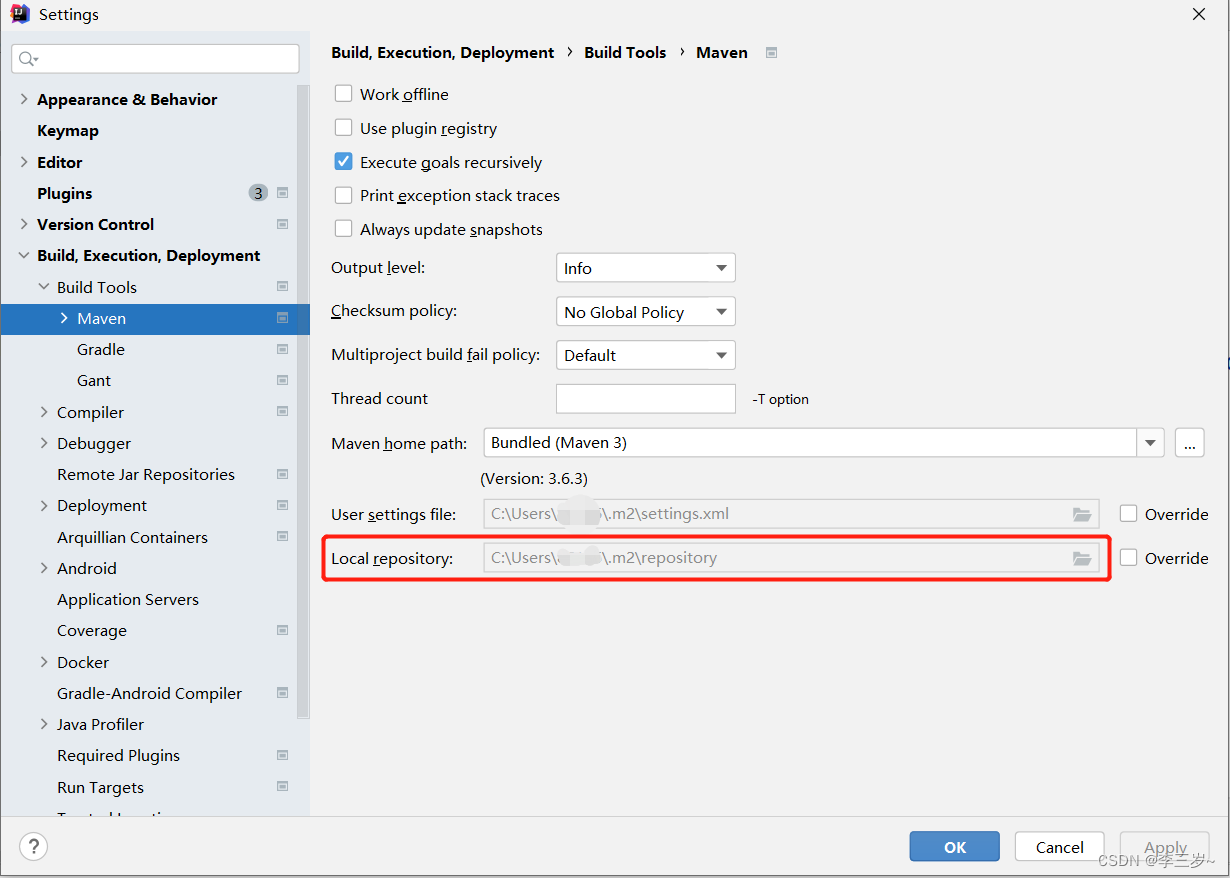This screenshot has width=1230, height=878.
Task: Click the project icon next to Deployment
Action: tap(283, 505)
